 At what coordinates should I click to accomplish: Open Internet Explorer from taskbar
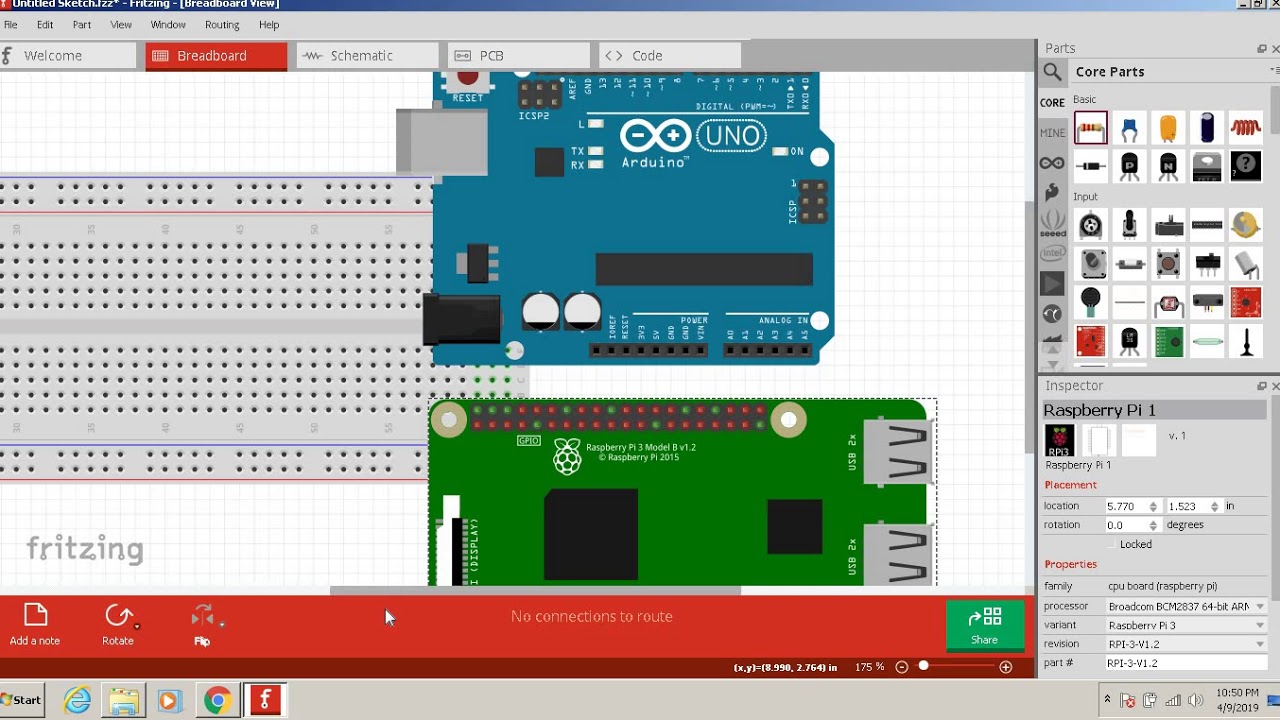[77, 700]
